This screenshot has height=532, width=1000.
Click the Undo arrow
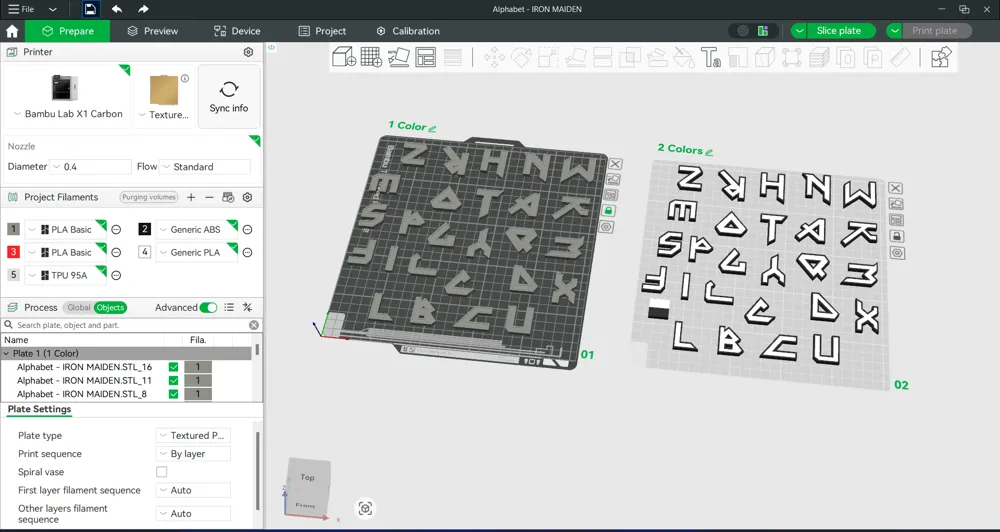(x=117, y=10)
